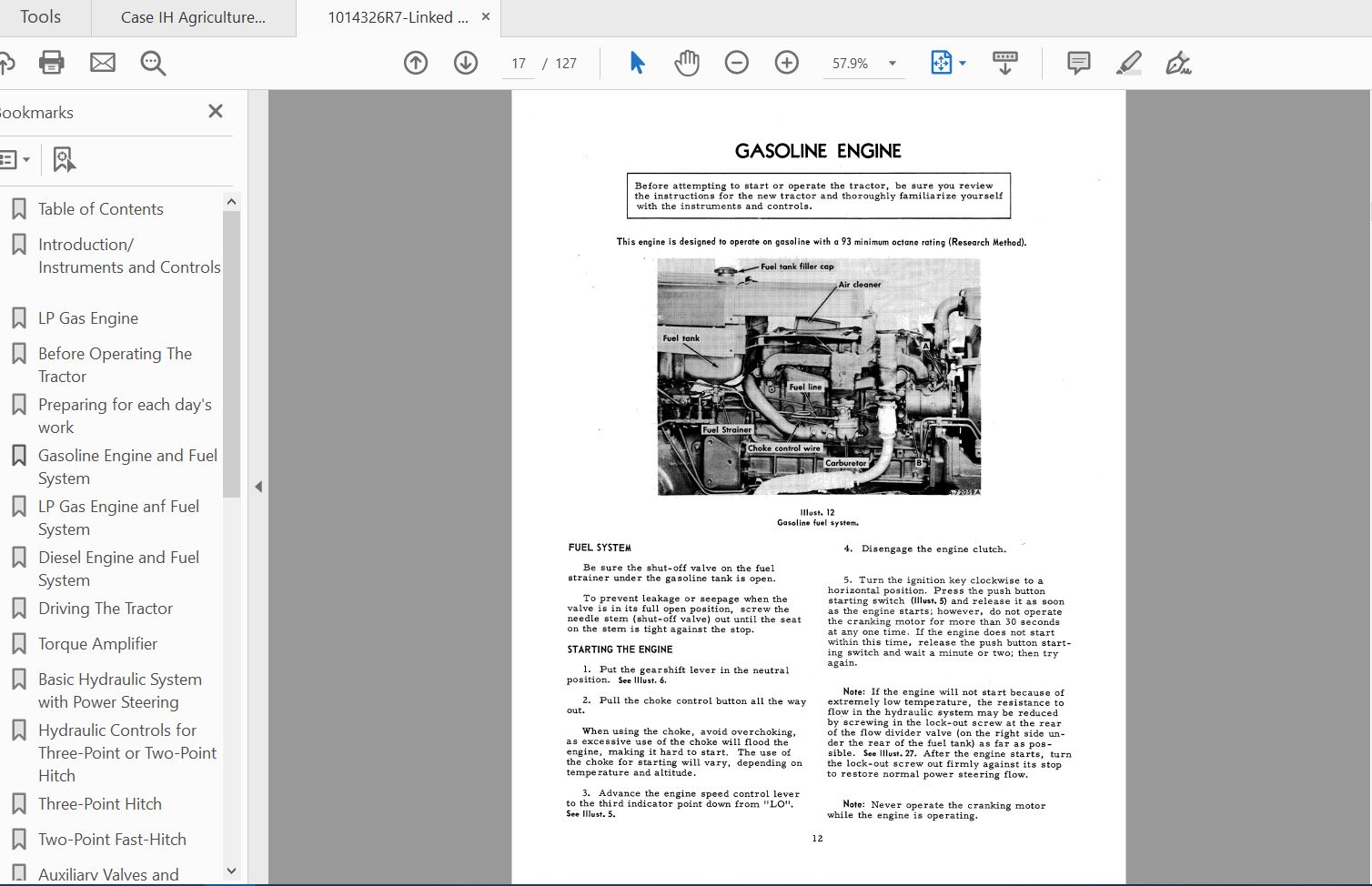1372x886 pixels.
Task: Zoom out with the minus button
Action: pyautogui.click(x=737, y=63)
